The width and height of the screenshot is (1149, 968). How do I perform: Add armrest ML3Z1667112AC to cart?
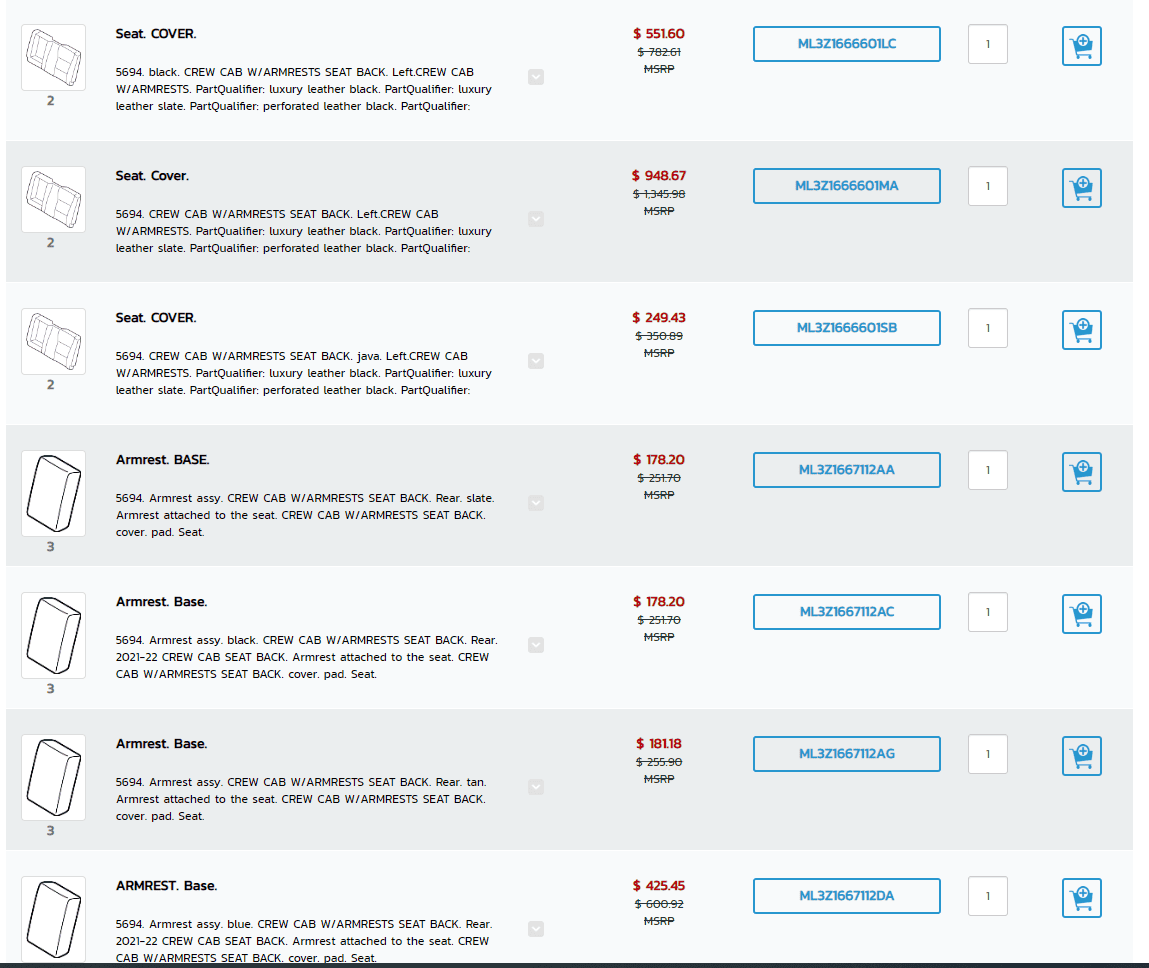[x=1081, y=614]
